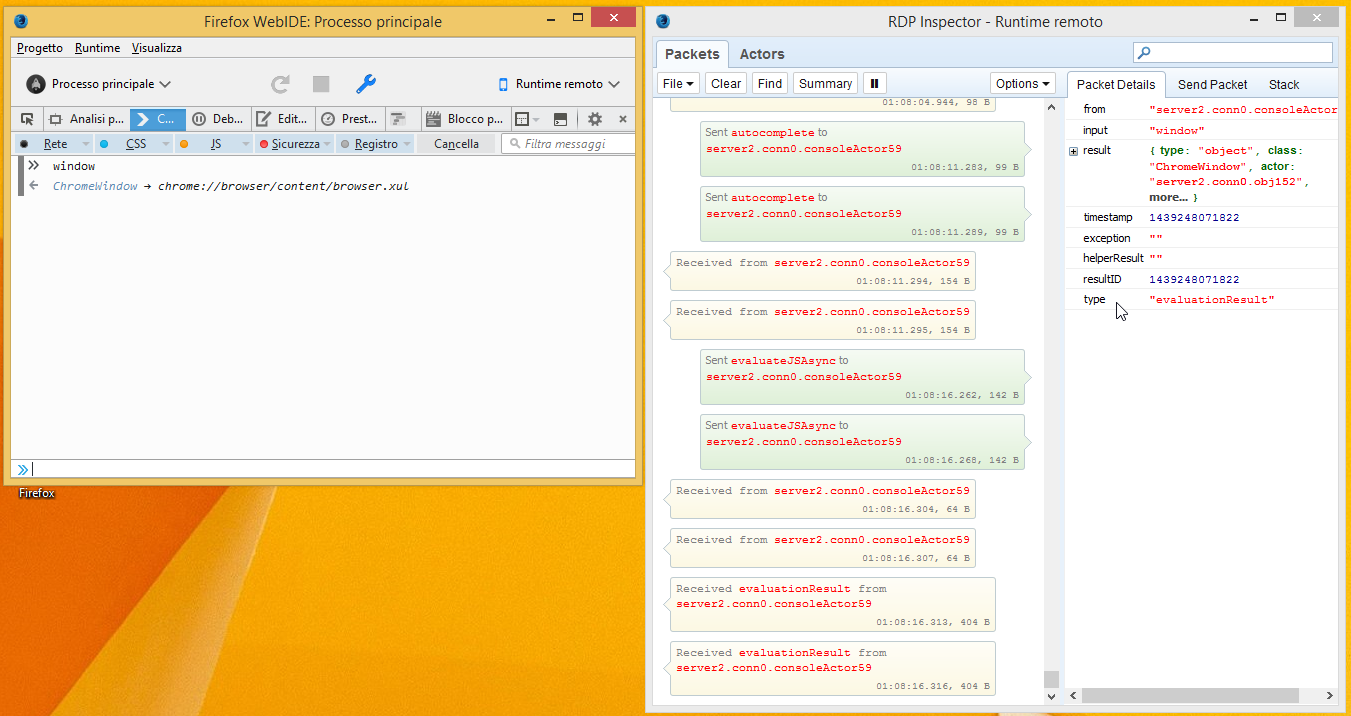Open the Debugger tool tab
Image resolution: width=1351 pixels, height=716 pixels.
tap(218, 119)
